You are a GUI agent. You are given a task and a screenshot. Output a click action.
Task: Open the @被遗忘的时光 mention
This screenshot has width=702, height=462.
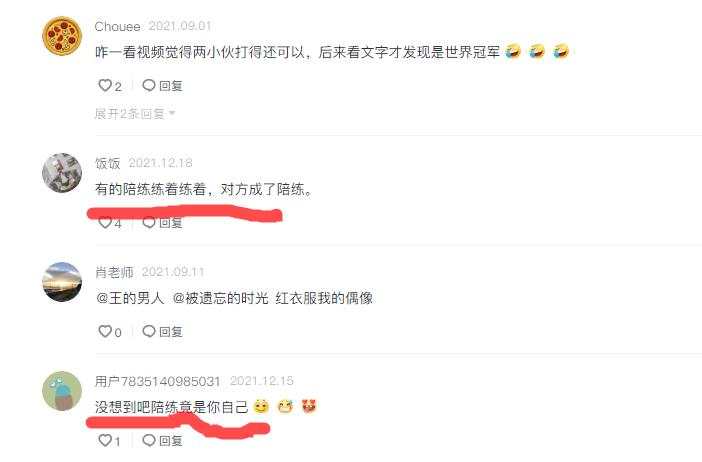click(220, 298)
